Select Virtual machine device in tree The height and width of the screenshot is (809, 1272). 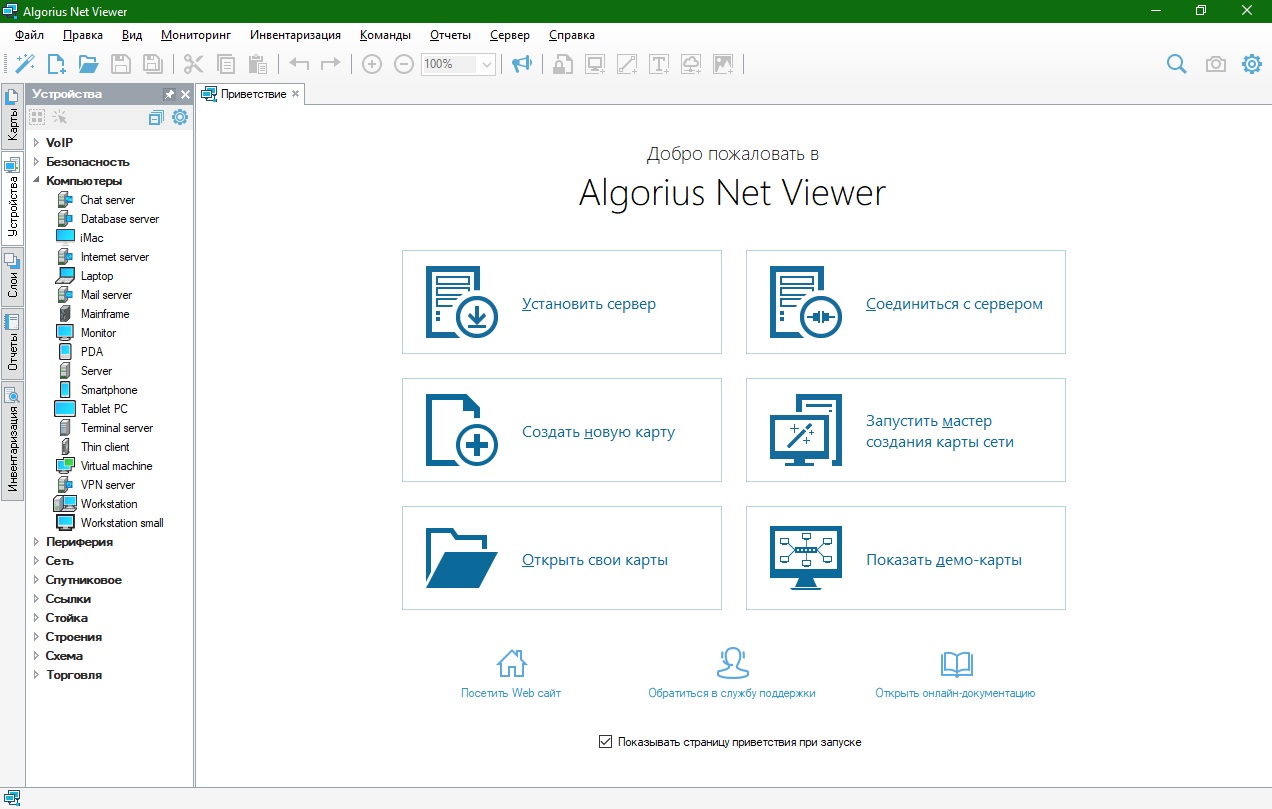click(116, 466)
